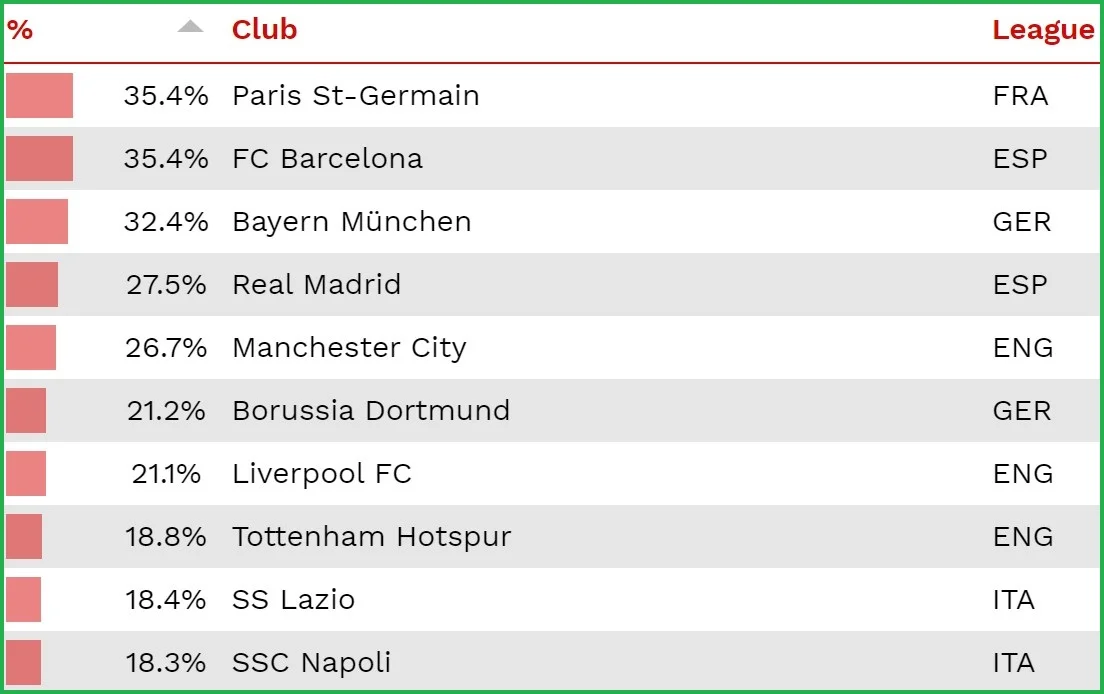Click ITA league code for SS Lazio
This screenshot has height=694, width=1104.
pyautogui.click(x=1013, y=600)
